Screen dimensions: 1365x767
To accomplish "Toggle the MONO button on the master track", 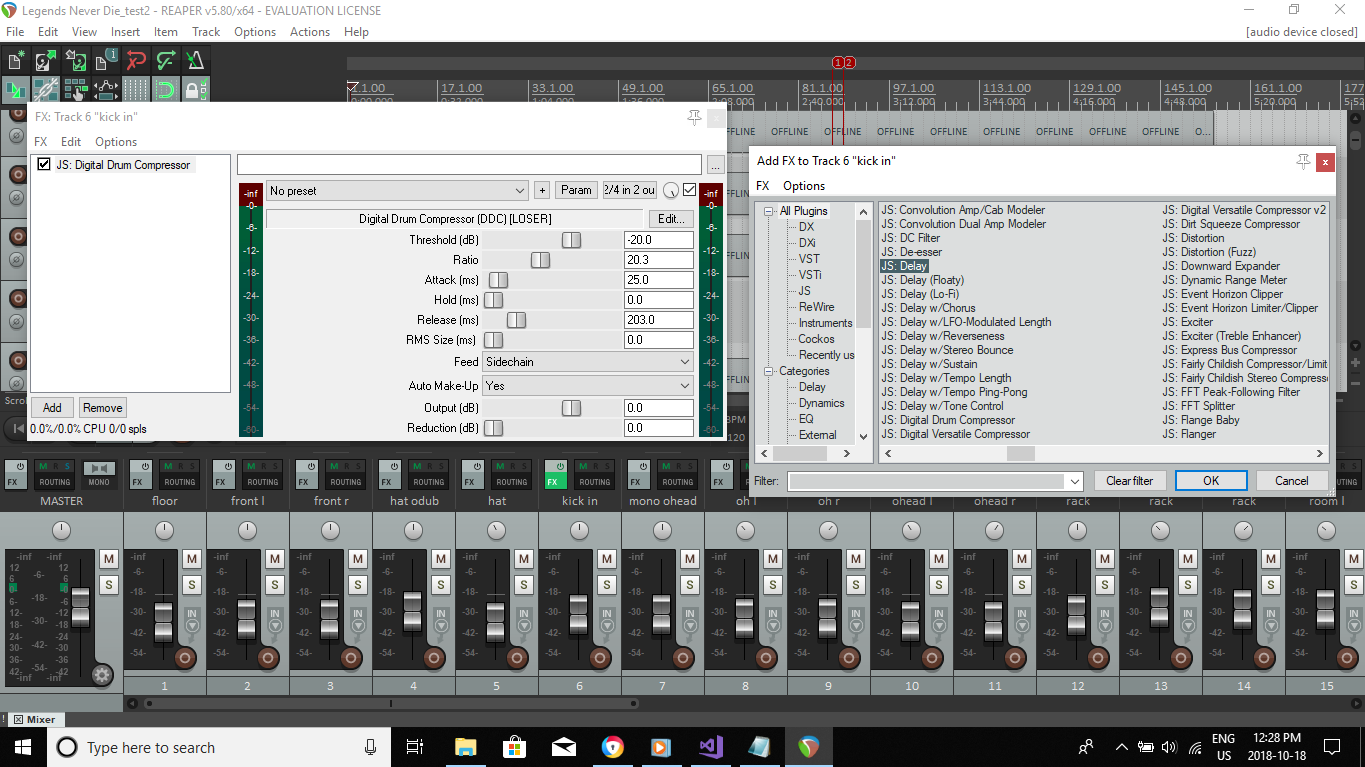I will point(98,474).
